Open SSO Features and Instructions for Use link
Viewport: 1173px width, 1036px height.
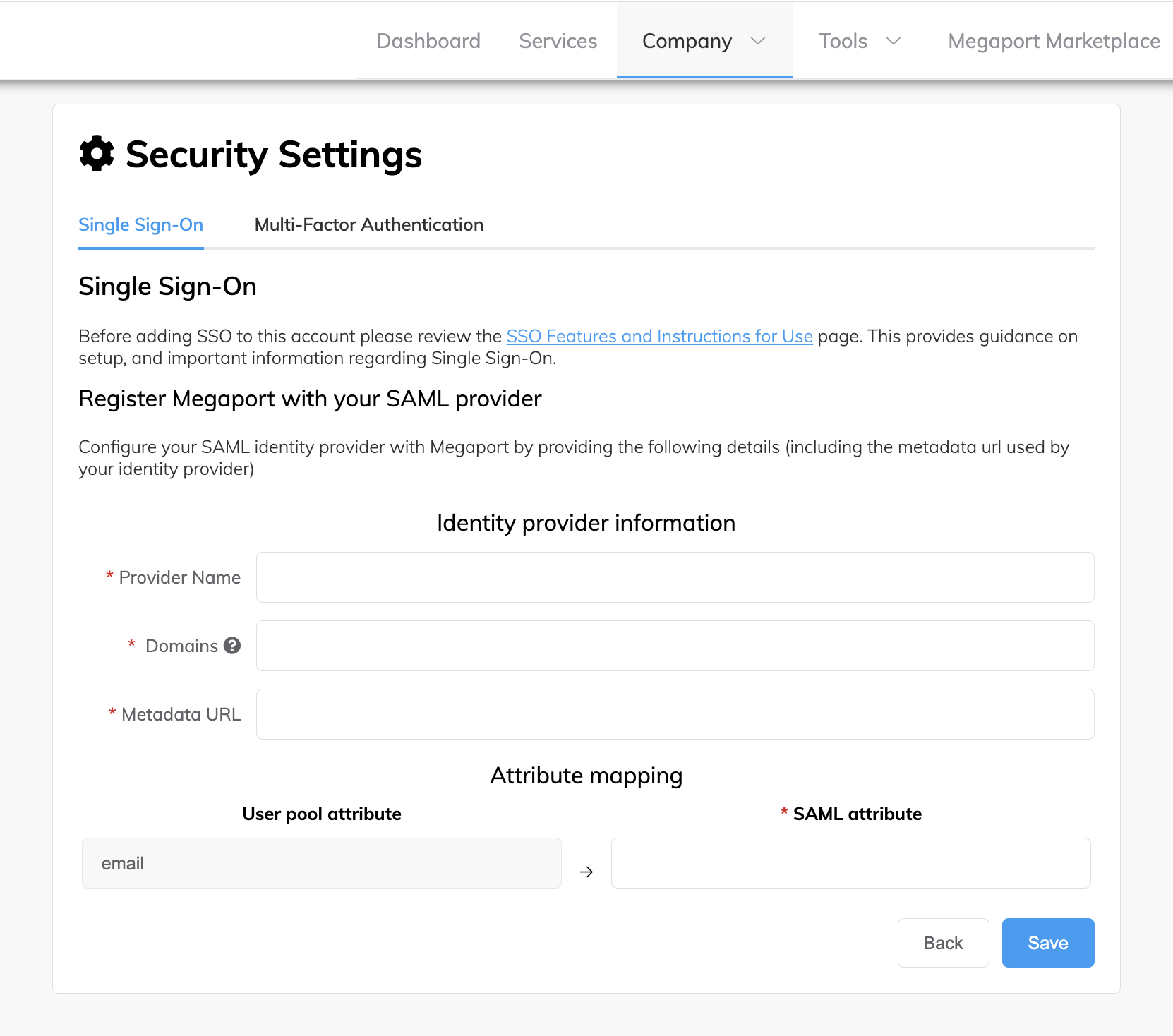pyautogui.click(x=660, y=336)
